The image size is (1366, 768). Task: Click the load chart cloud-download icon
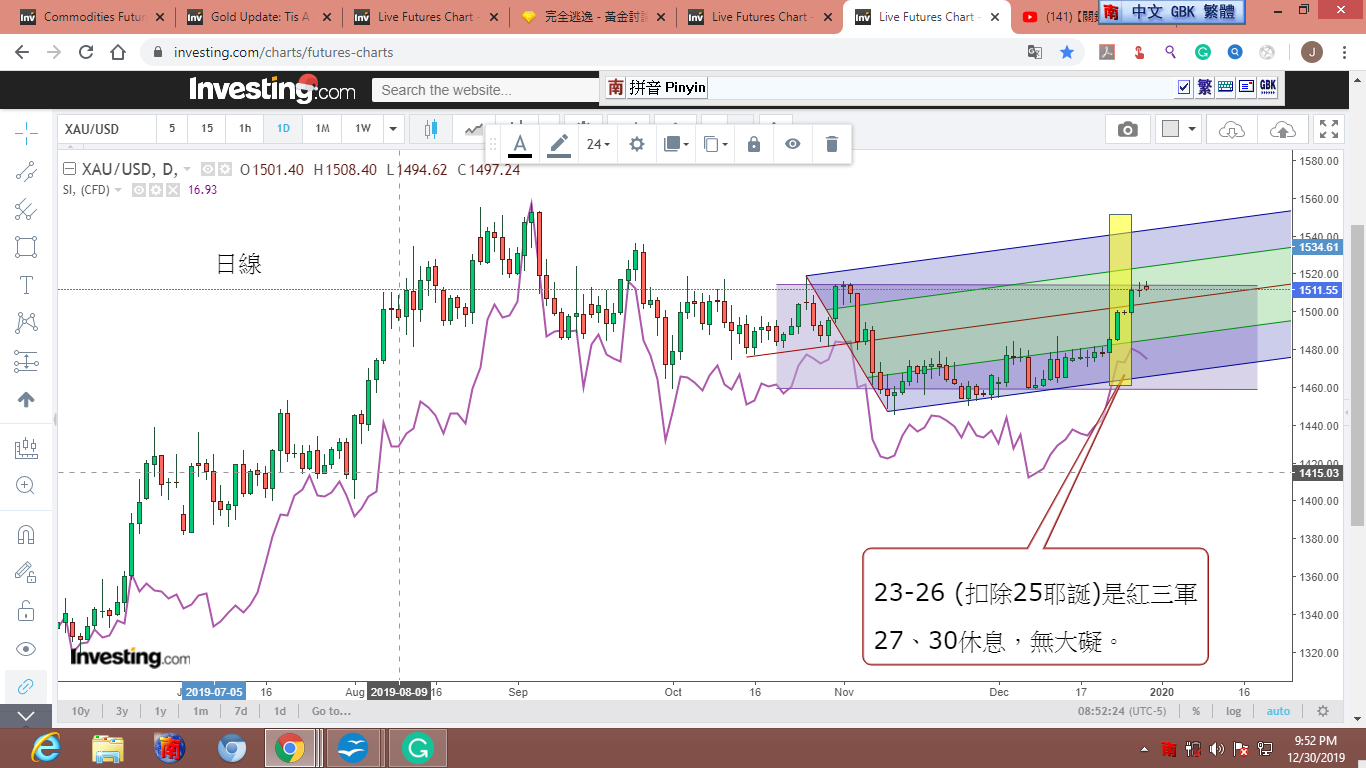(1232, 129)
